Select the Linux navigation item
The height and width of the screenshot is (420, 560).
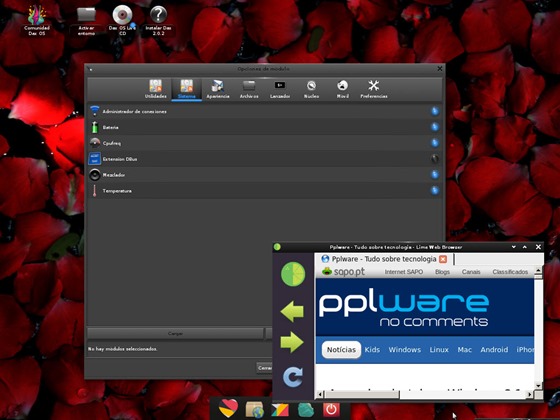[x=439, y=350]
